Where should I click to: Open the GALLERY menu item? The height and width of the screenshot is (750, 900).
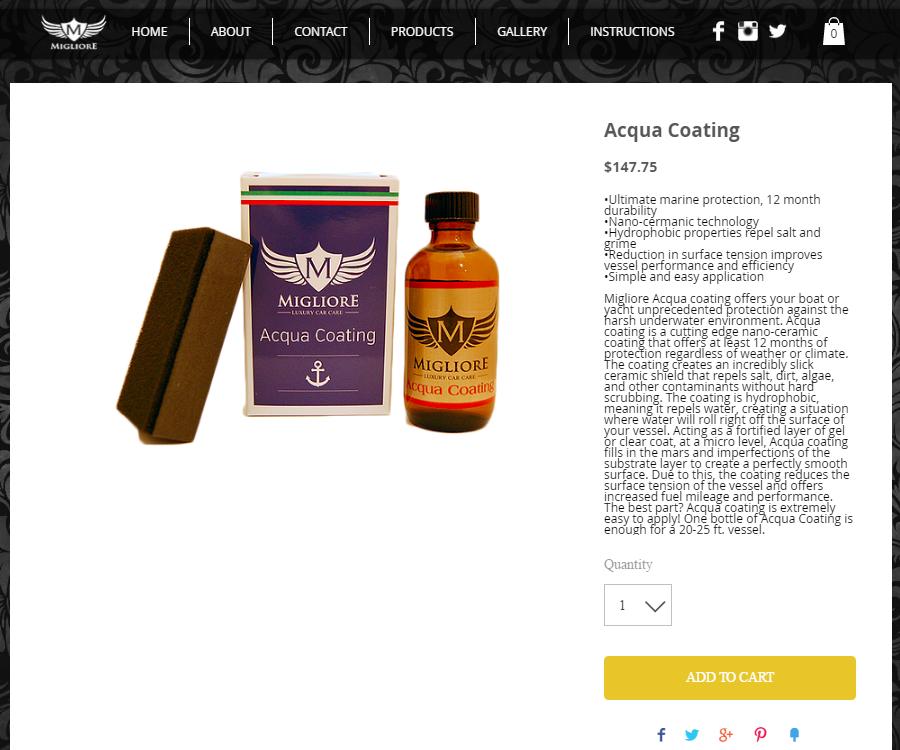point(522,32)
